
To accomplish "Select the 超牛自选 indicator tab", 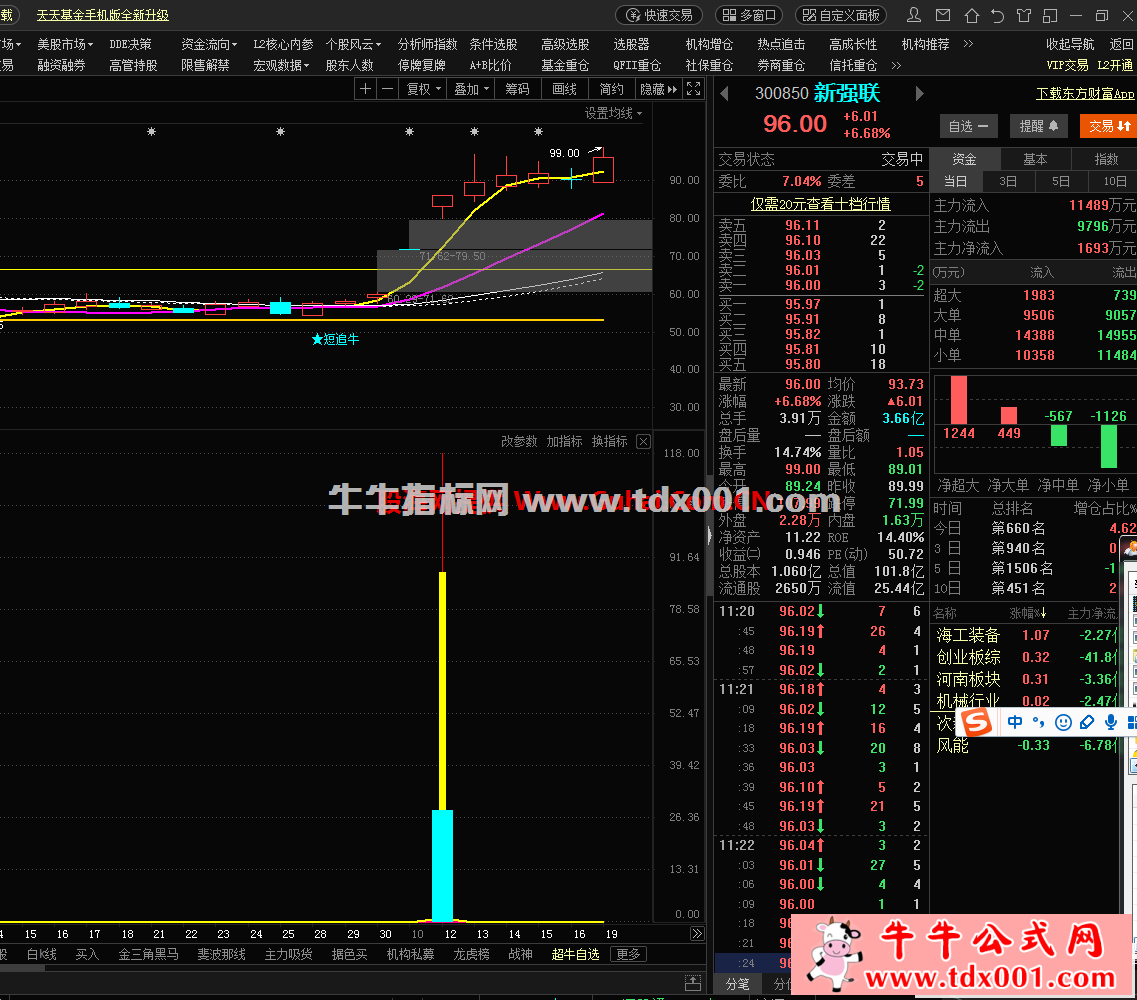I will (x=575, y=954).
